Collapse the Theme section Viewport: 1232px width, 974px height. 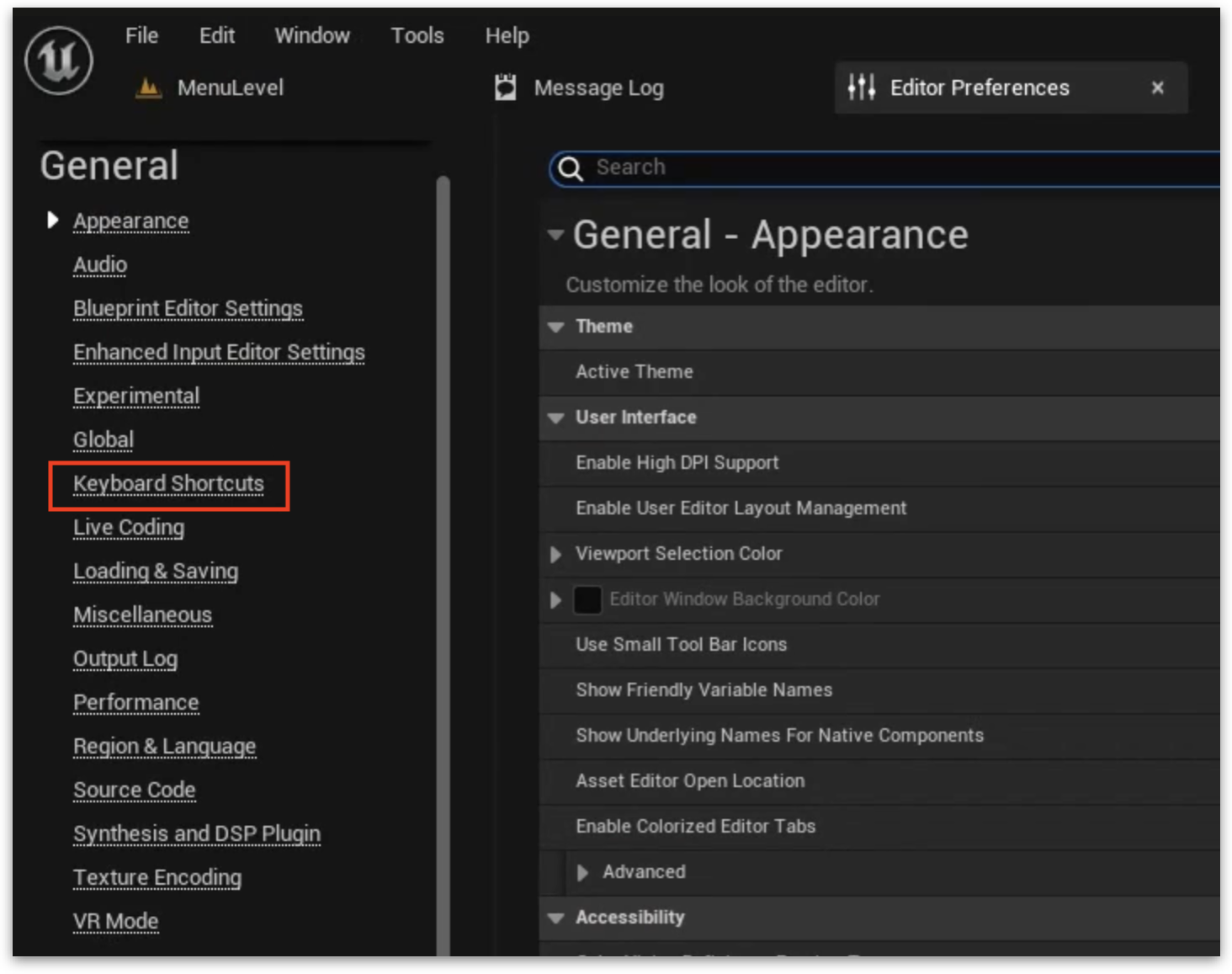tap(555, 327)
